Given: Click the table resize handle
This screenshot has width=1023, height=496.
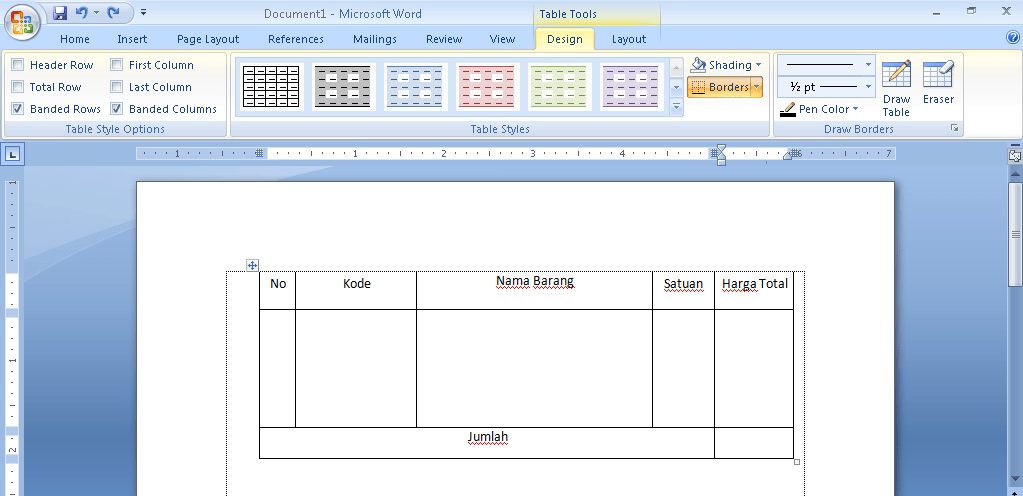Looking at the screenshot, I should pos(797,462).
